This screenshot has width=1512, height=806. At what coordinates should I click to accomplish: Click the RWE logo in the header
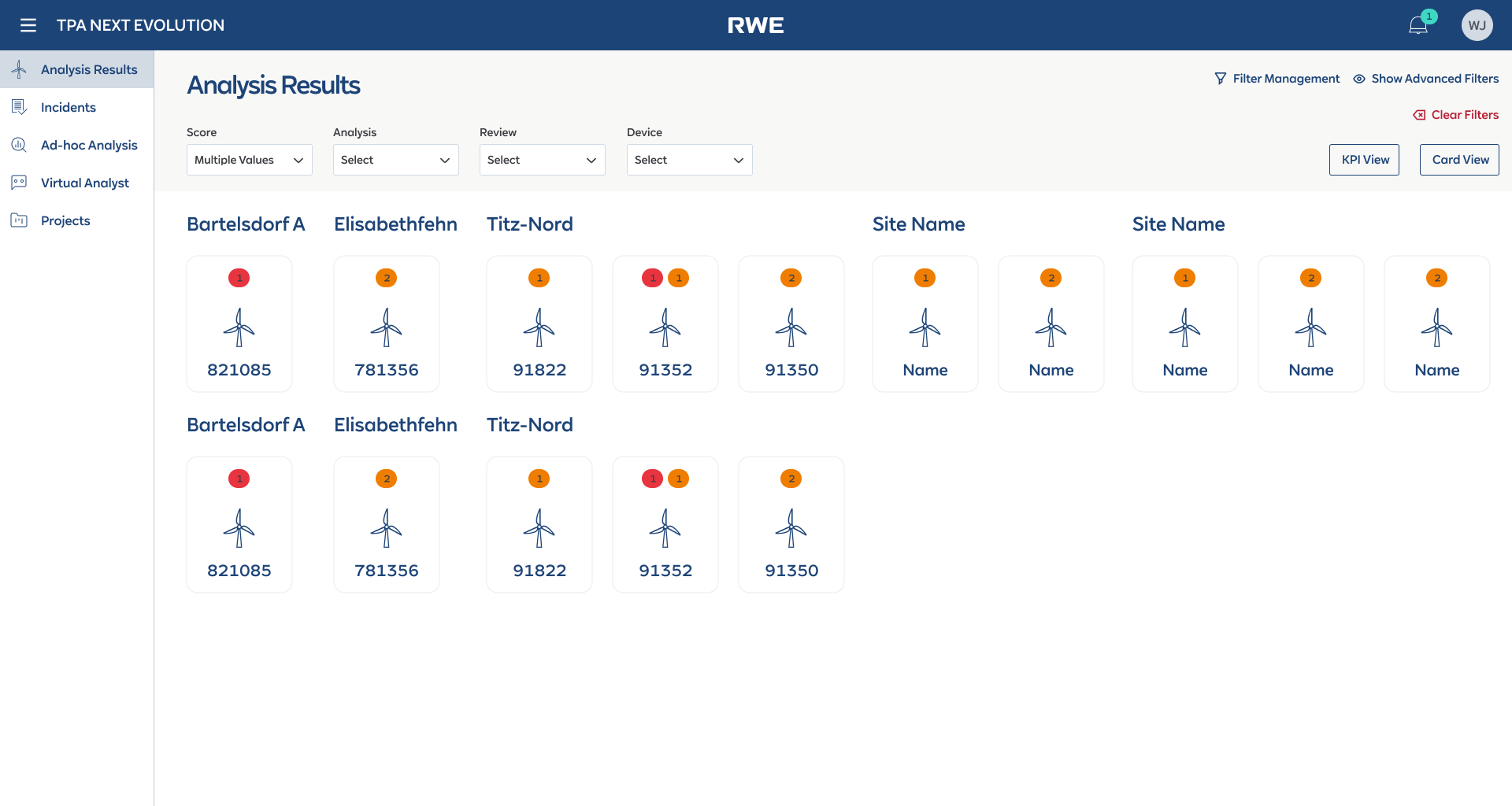[x=756, y=24]
